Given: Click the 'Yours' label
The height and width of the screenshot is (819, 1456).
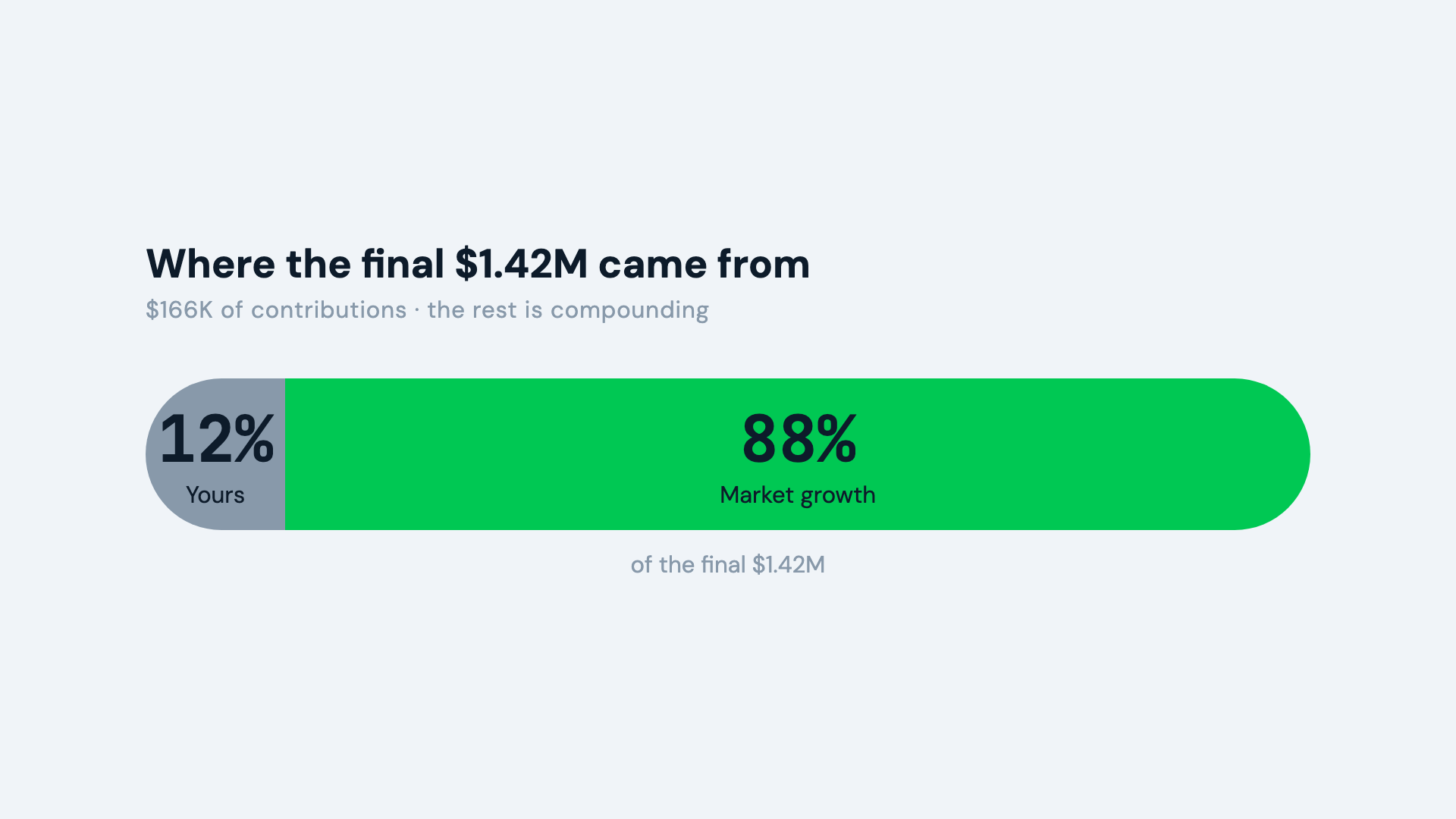Looking at the screenshot, I should (x=215, y=494).
